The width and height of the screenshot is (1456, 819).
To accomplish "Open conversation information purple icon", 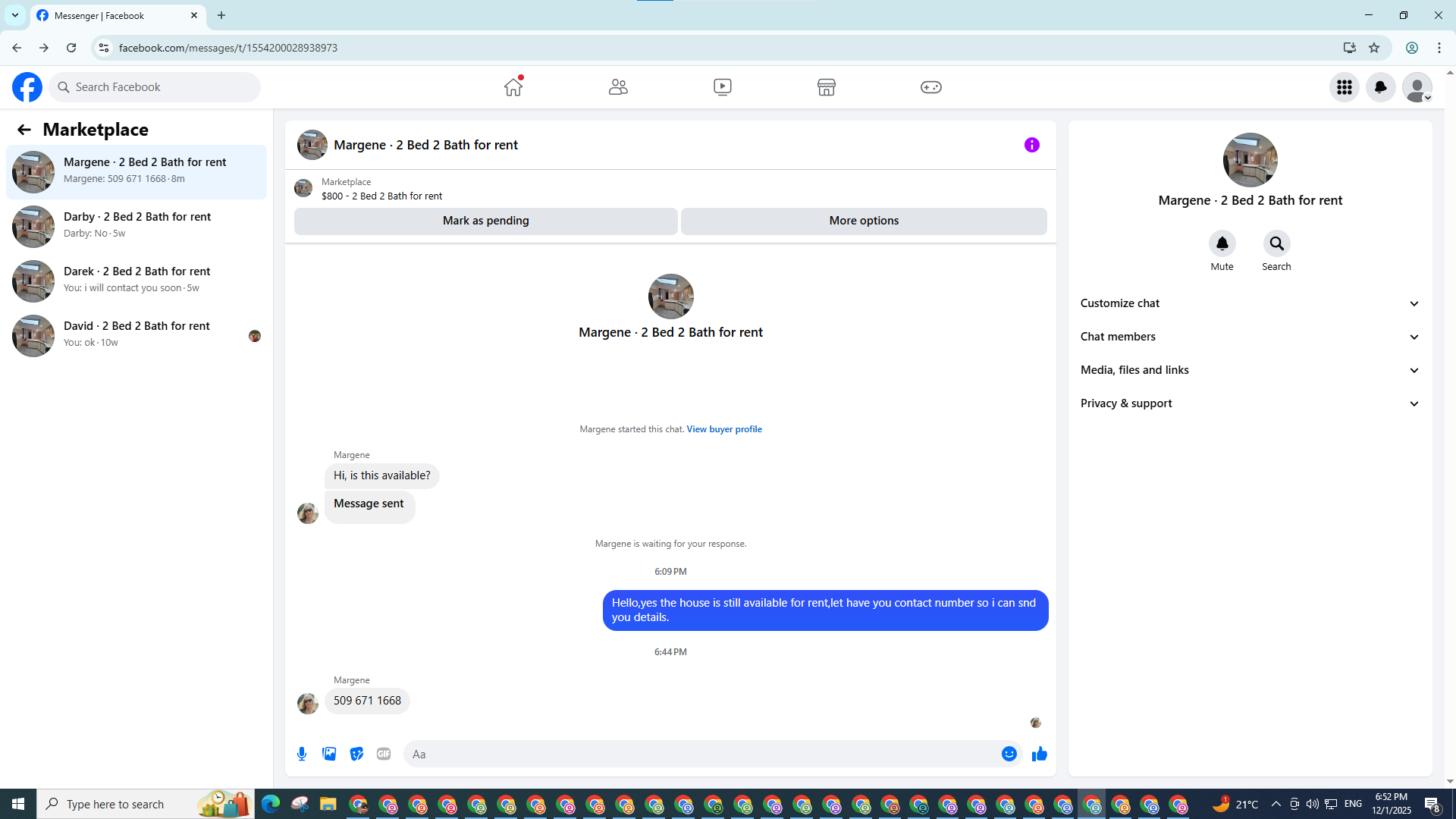I will click(x=1032, y=145).
